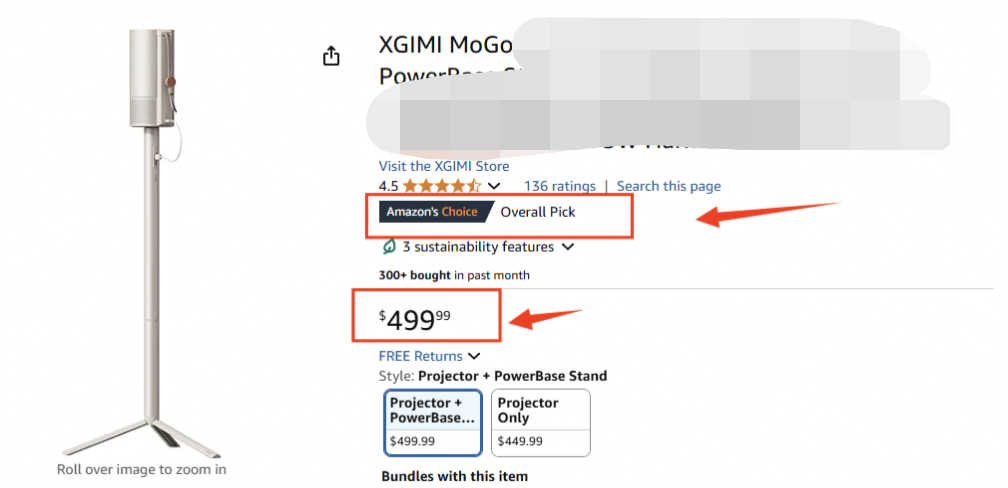Click the projector stand product image
This screenshot has width=1008, height=488.
tap(155, 240)
